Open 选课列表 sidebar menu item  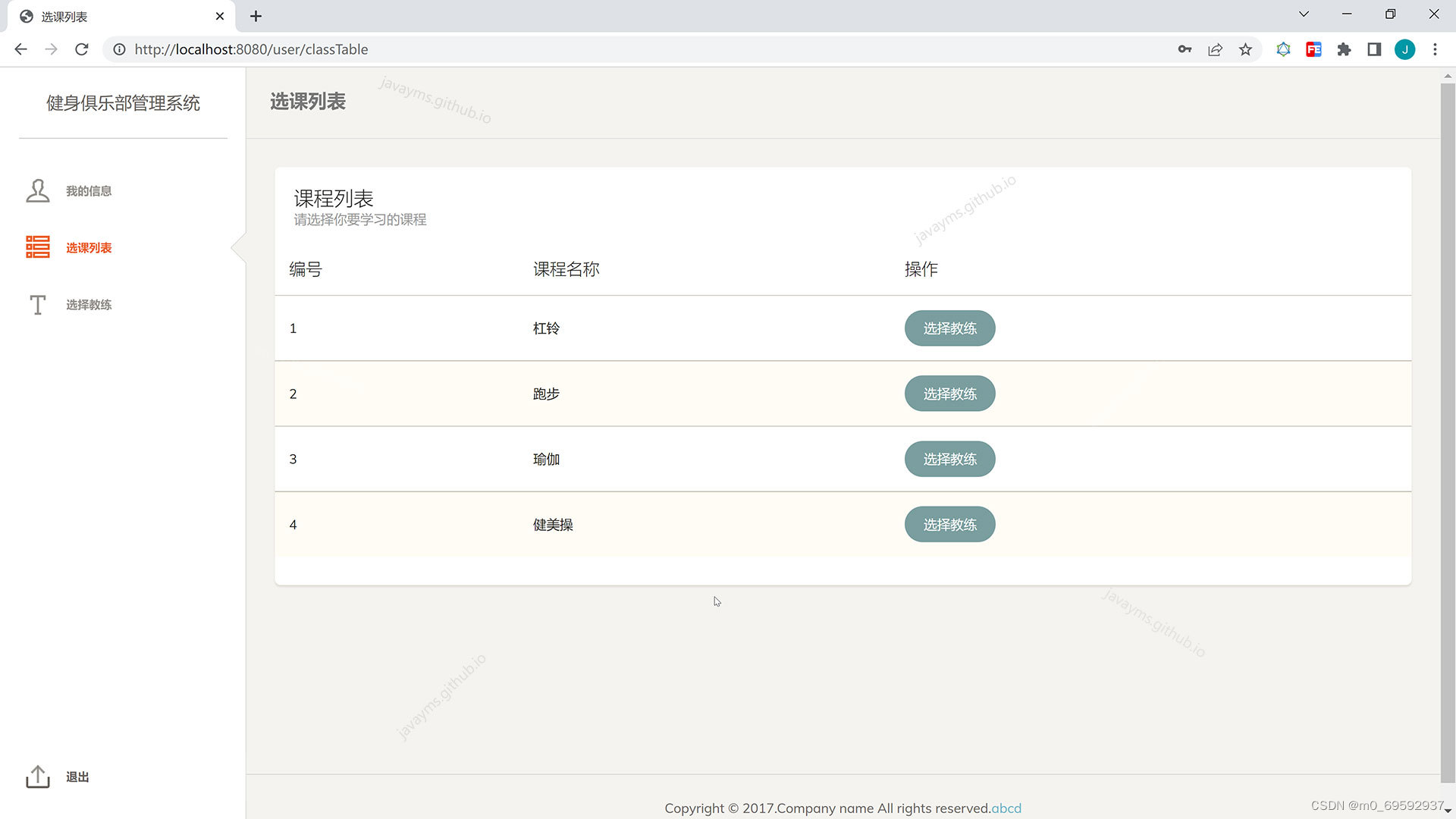(89, 248)
